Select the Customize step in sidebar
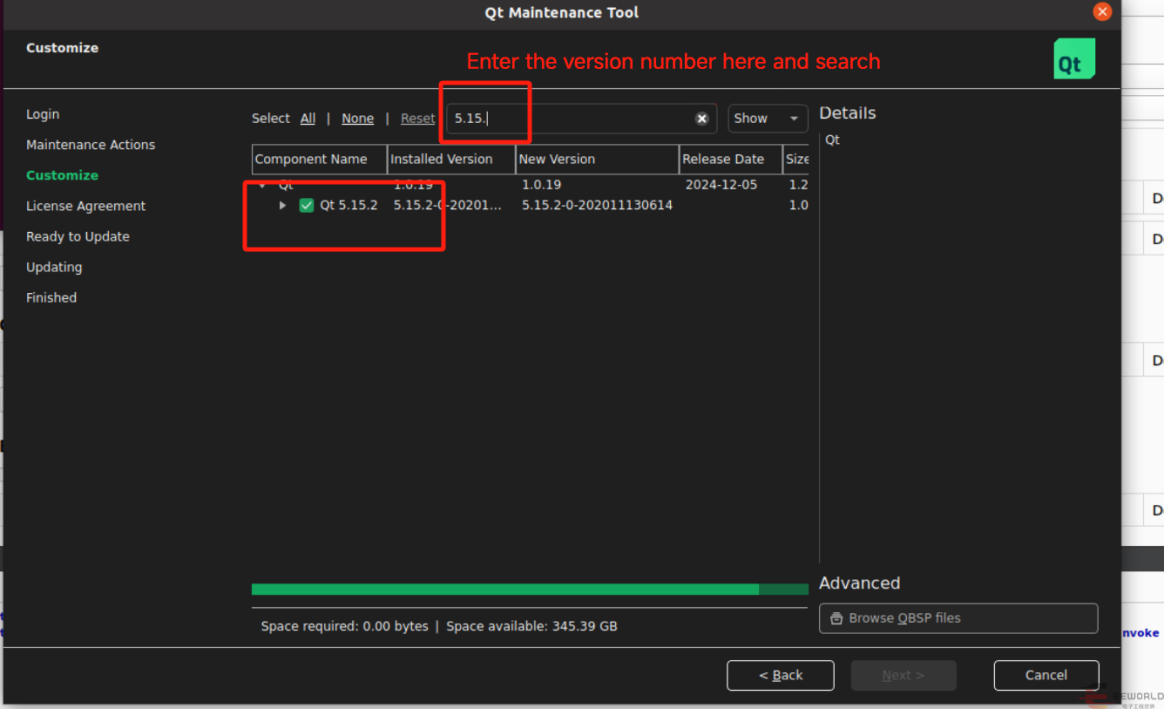 click(62, 175)
